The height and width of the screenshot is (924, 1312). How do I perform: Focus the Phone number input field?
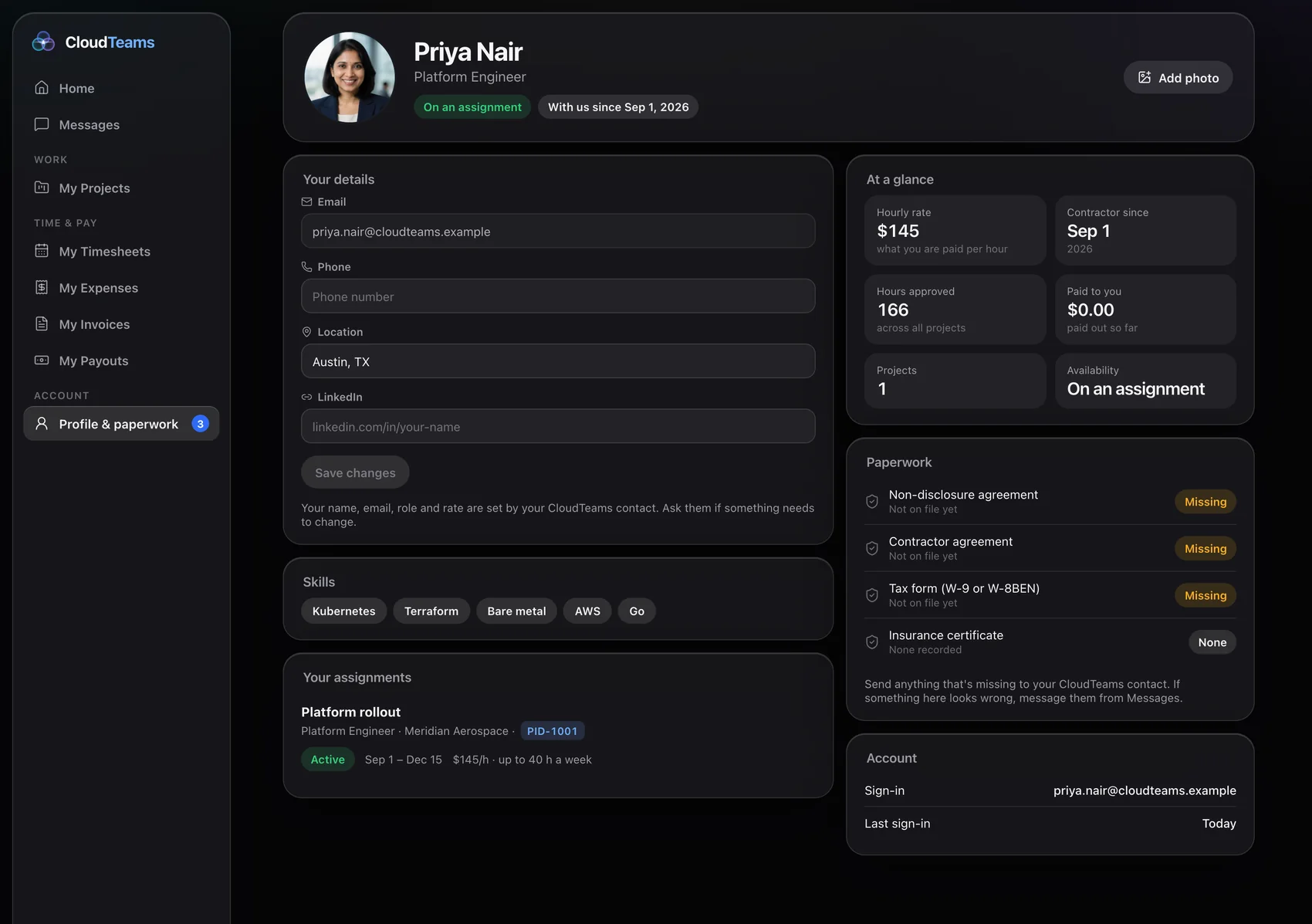click(558, 296)
